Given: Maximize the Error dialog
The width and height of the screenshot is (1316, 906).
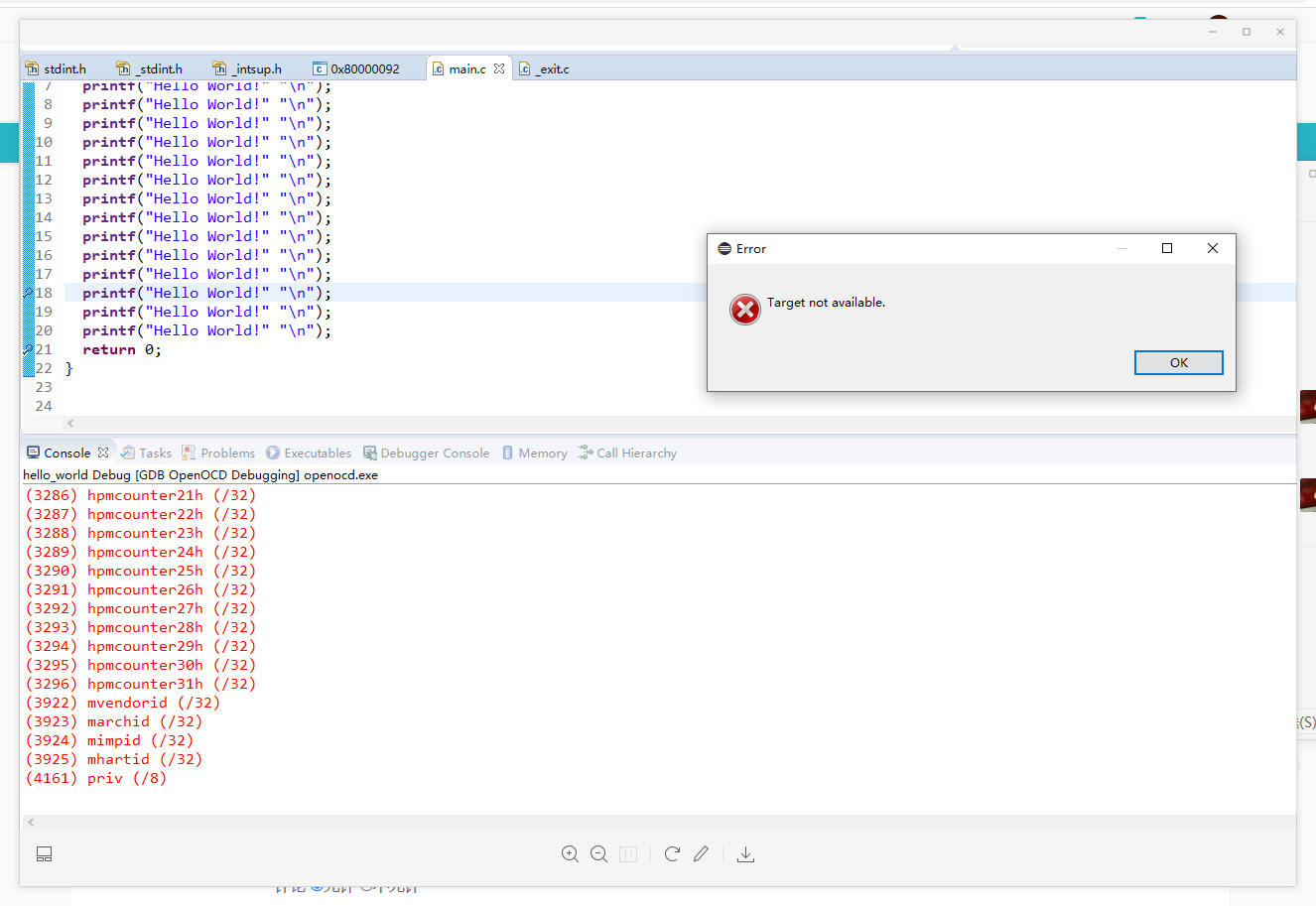Looking at the screenshot, I should click(1167, 248).
